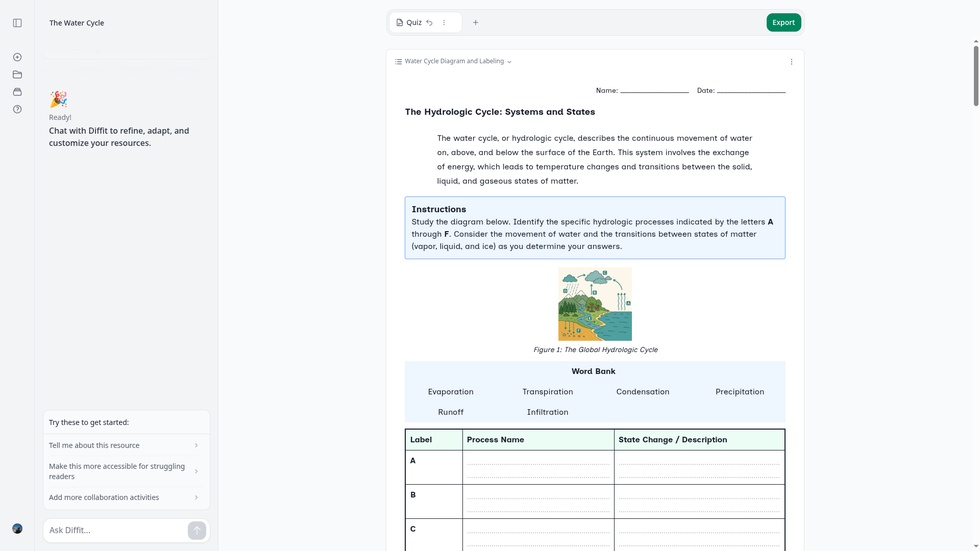This screenshot has width=980, height=551.
Task: Click label B in the table
Action: [412, 495]
